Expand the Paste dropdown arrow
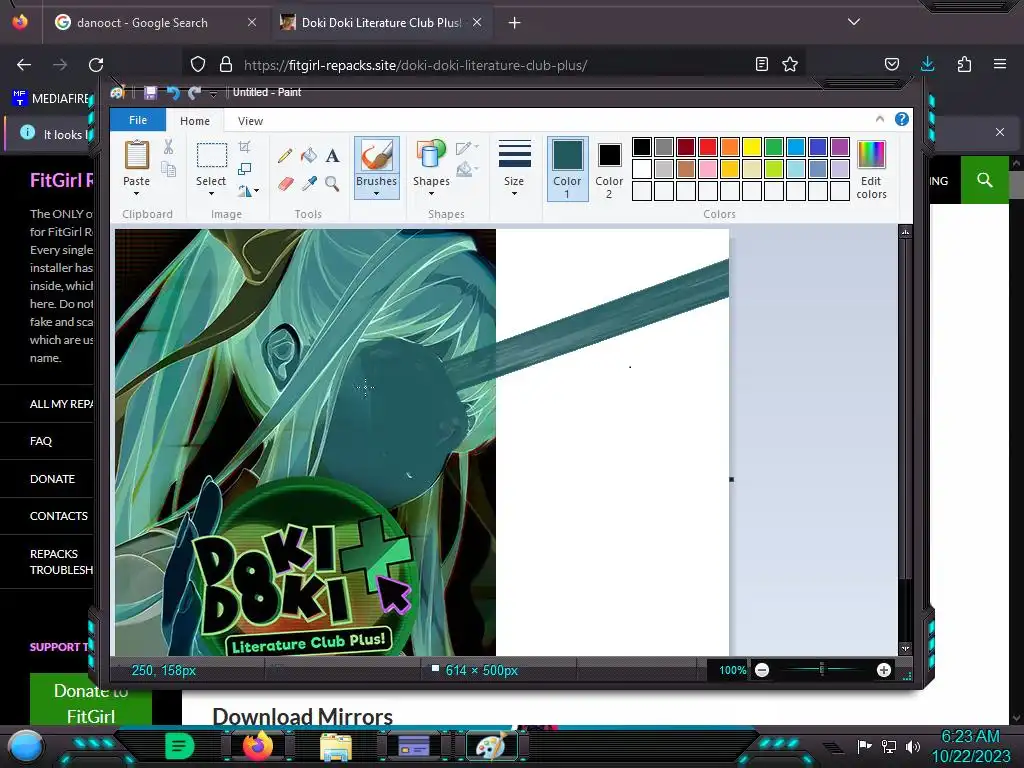Screen dimensions: 1024x768 pos(136,193)
